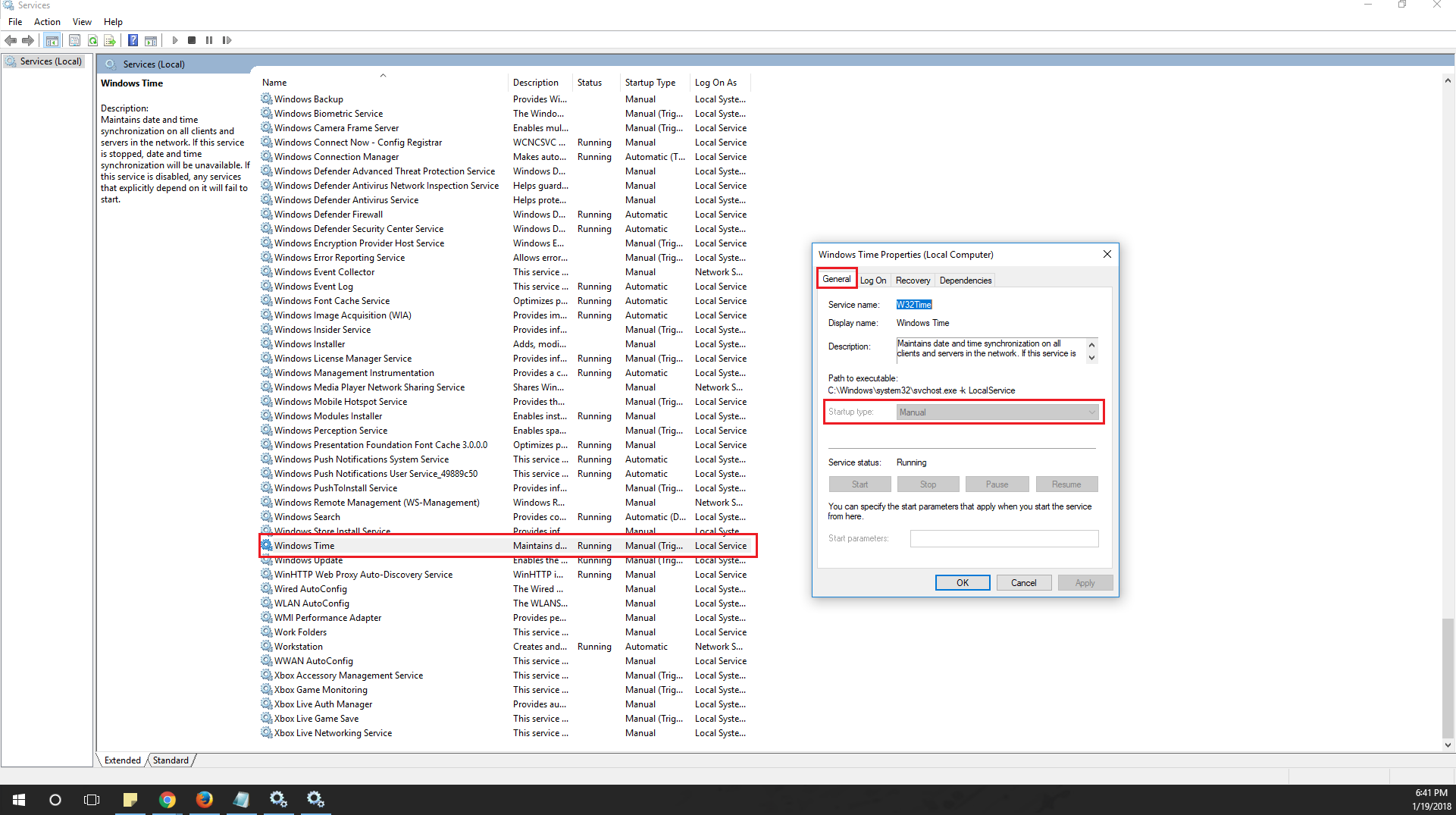This screenshot has width=1456, height=815.
Task: Sort by the Status column header
Action: [x=596, y=83]
